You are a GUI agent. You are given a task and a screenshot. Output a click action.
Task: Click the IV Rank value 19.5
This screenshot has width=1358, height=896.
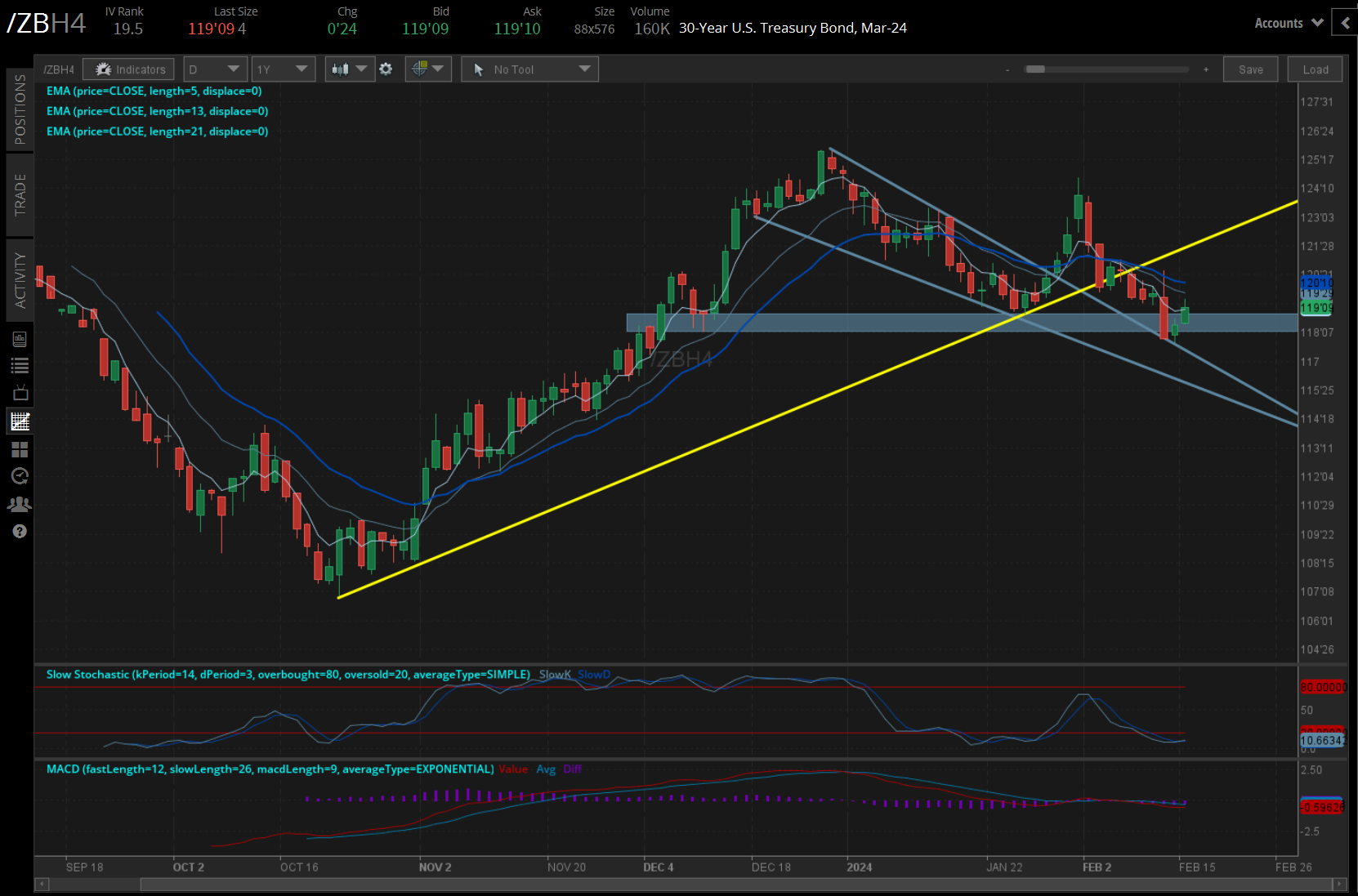coord(127,29)
